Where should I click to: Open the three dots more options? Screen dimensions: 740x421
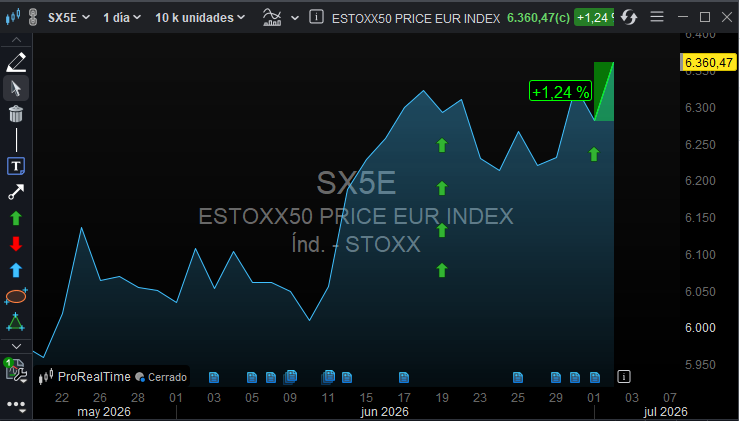tap(16, 405)
